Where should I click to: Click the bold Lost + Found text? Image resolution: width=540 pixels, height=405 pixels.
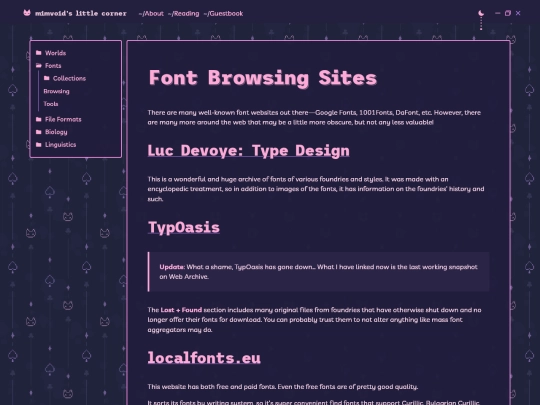point(181,310)
